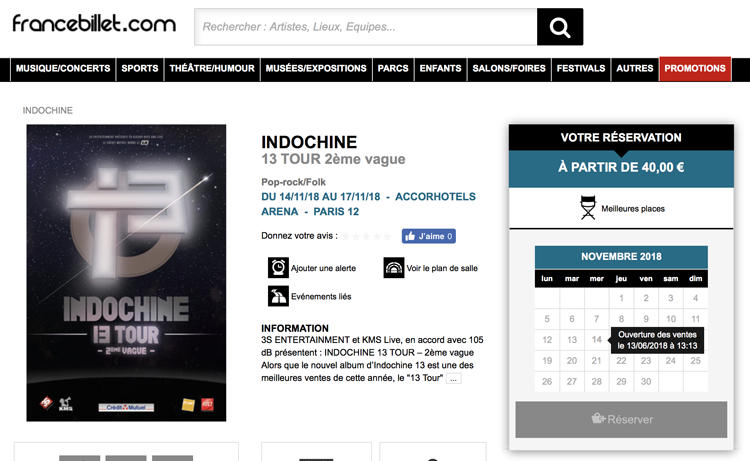750x461 pixels.
Task: Expand the information text with the ellipsis
Action: (453, 379)
